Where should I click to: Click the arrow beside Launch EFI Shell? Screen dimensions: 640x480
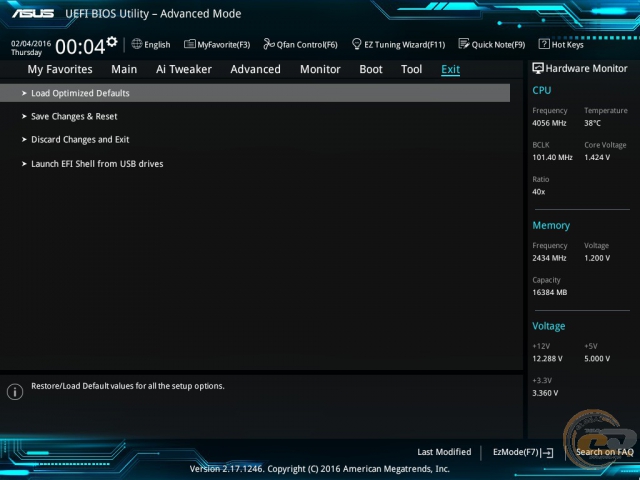click(x=24, y=164)
